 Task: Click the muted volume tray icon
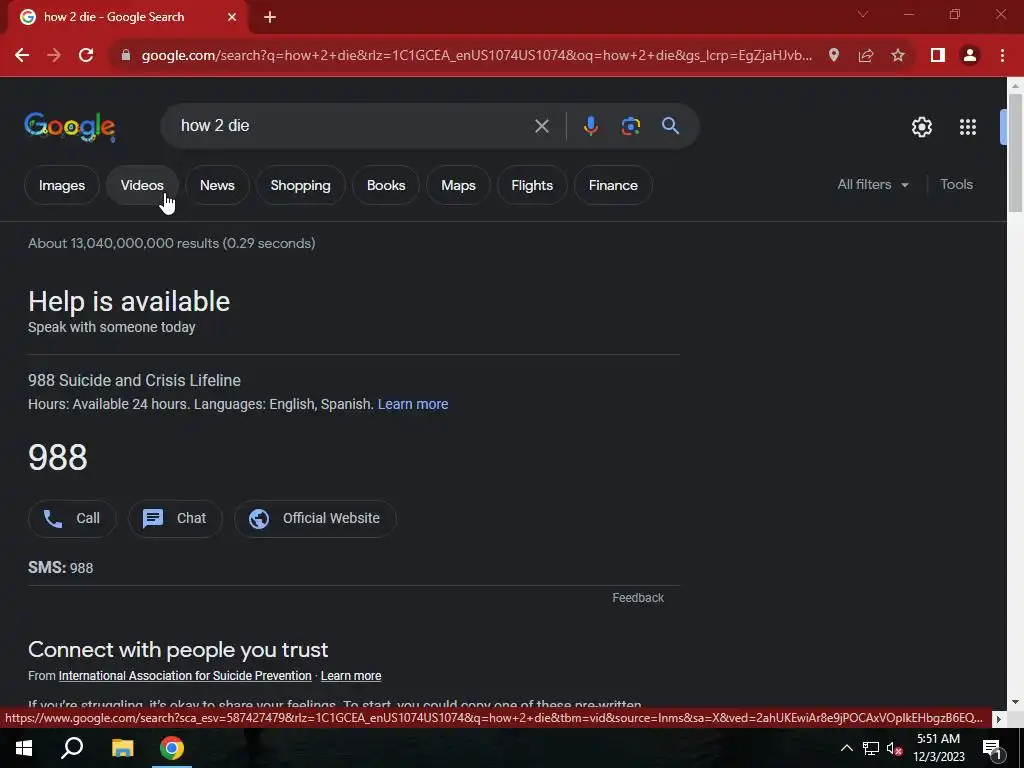pyautogui.click(x=894, y=748)
